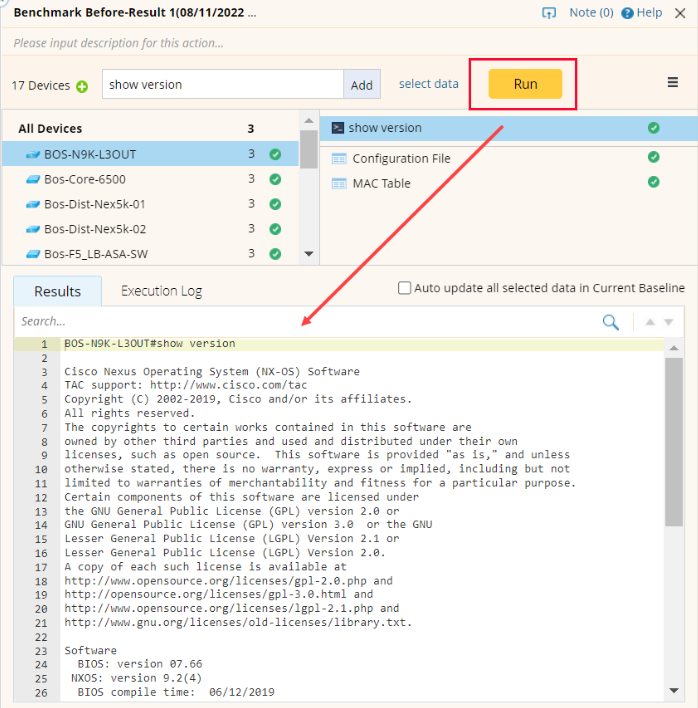This screenshot has width=698, height=708.
Task: Select device Bos-Dist-Nex5k-01
Action: tap(151, 204)
